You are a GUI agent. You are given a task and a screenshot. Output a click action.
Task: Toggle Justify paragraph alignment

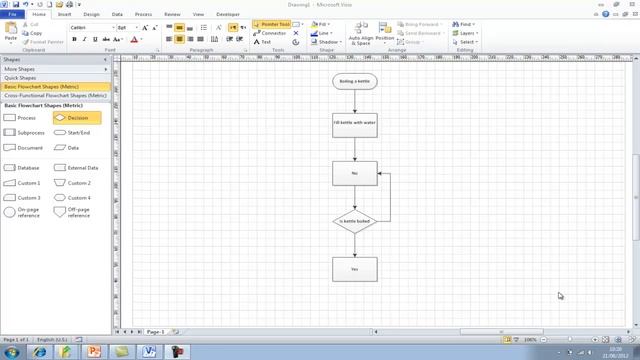click(200, 39)
